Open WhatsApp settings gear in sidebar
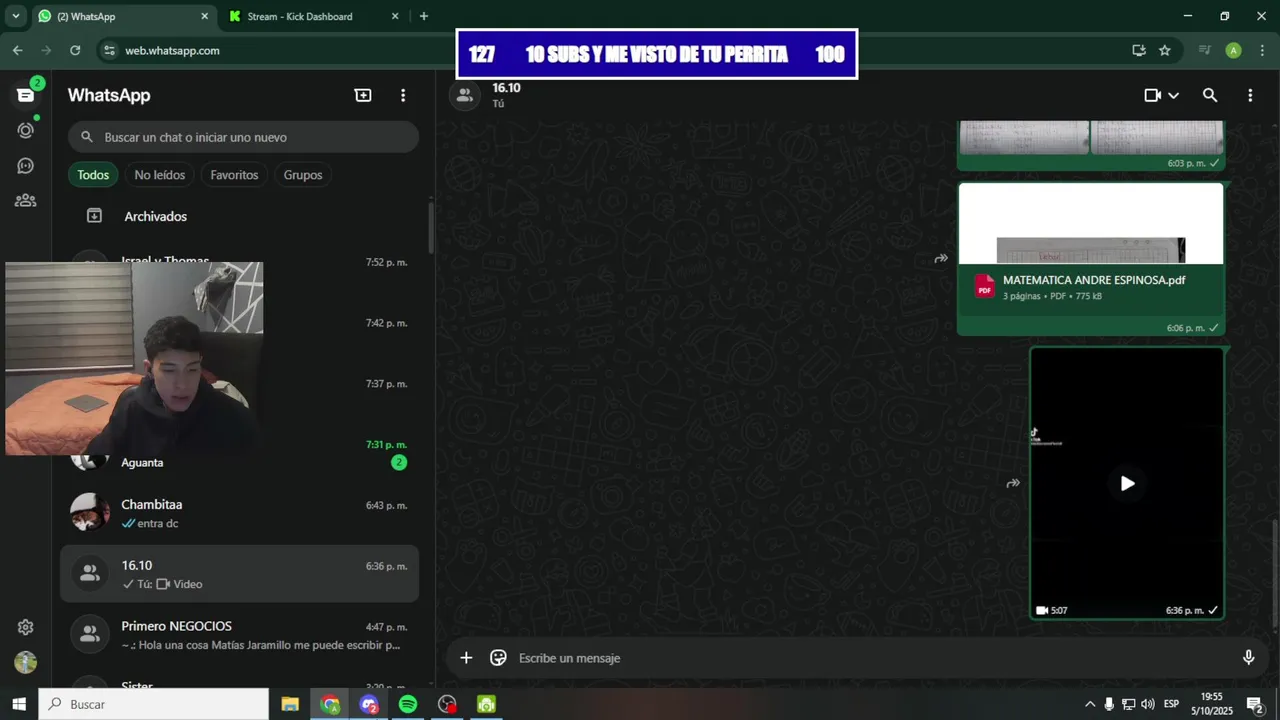This screenshot has width=1280, height=720. pyautogui.click(x=25, y=627)
